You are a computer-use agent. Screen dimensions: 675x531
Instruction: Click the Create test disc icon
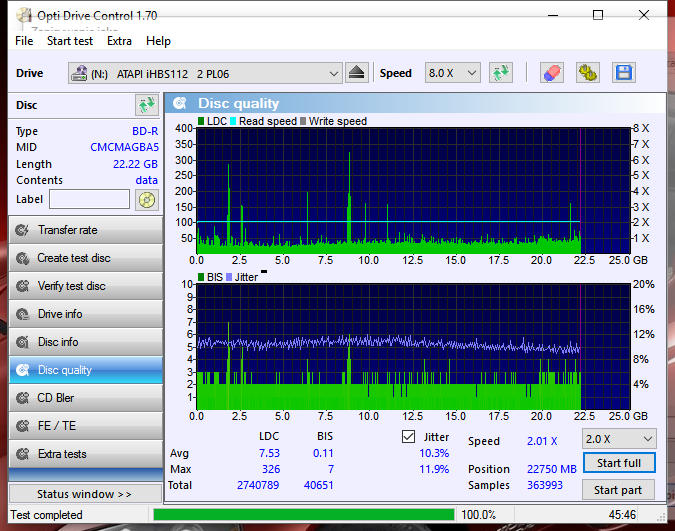click(x=22, y=258)
